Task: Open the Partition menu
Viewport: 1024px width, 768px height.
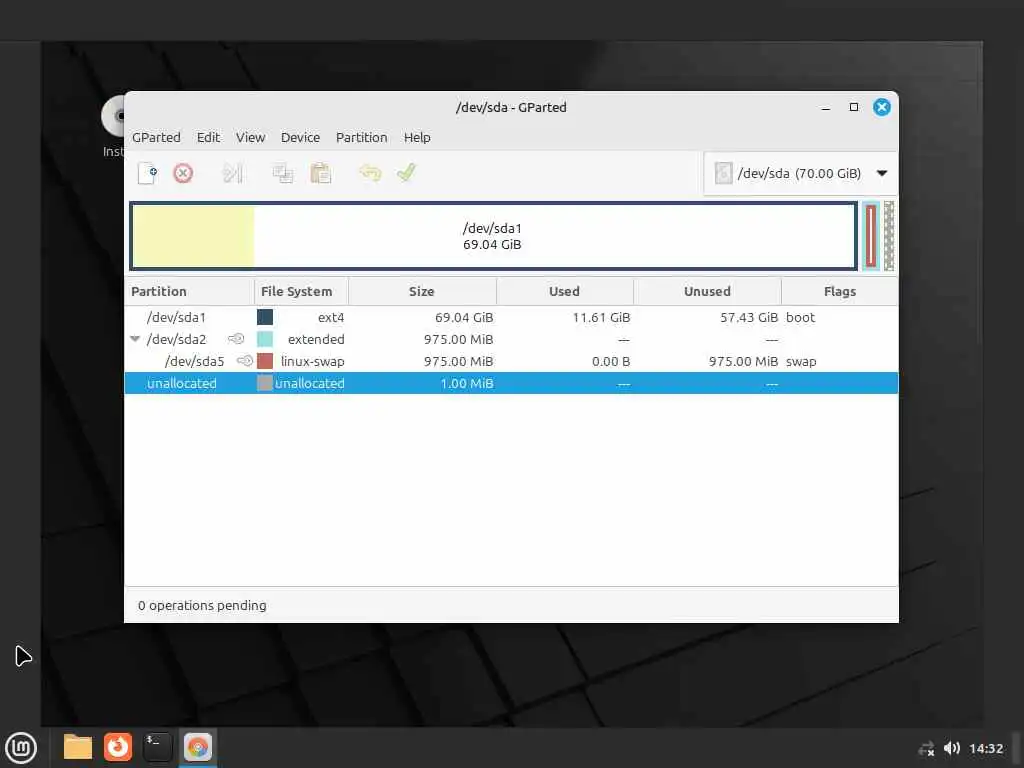Action: coord(361,137)
